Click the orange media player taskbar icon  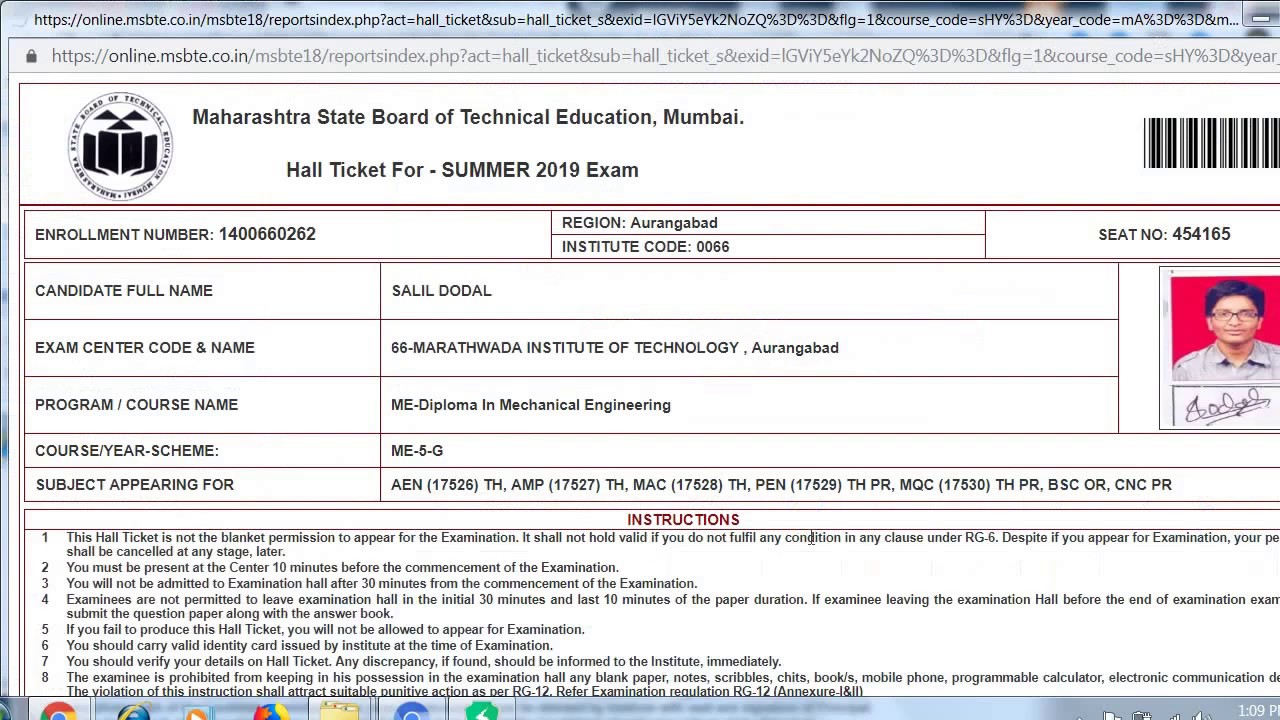coord(197,711)
